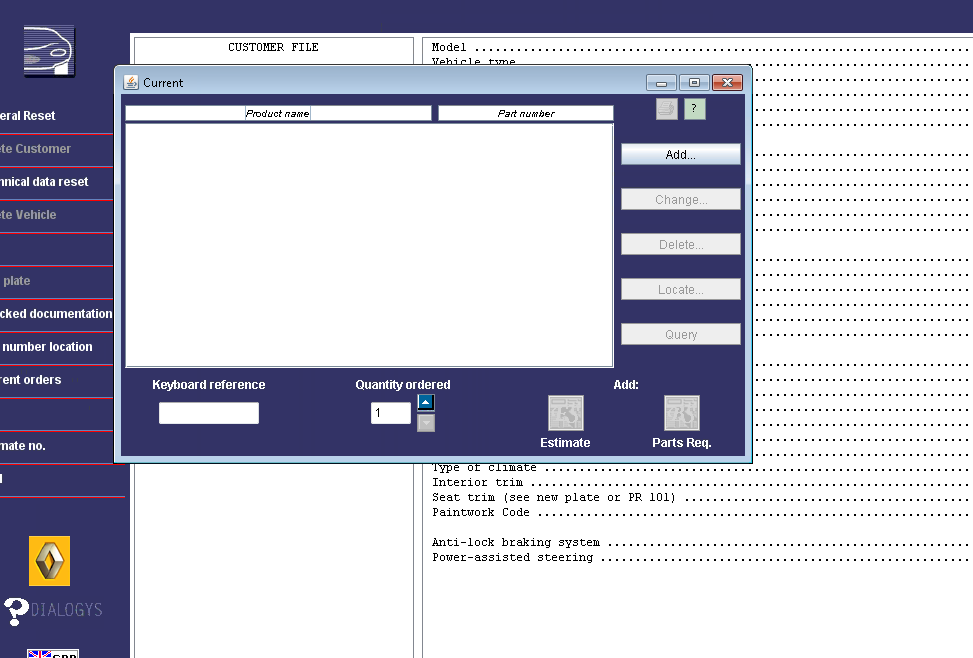Click the Seat trim line
973x658 pixels.
pyautogui.click(x=702, y=497)
